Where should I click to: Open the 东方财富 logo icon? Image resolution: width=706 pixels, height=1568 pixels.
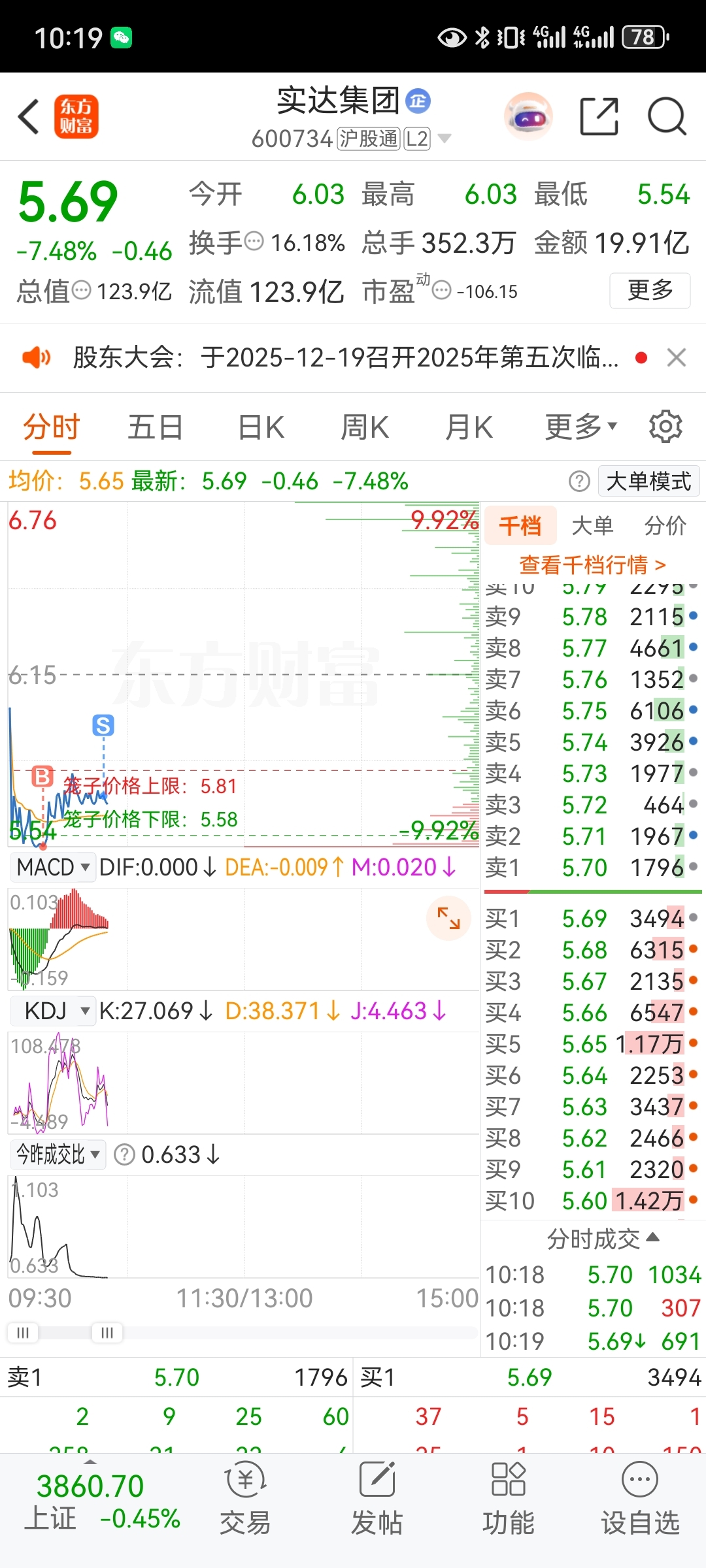[76, 117]
